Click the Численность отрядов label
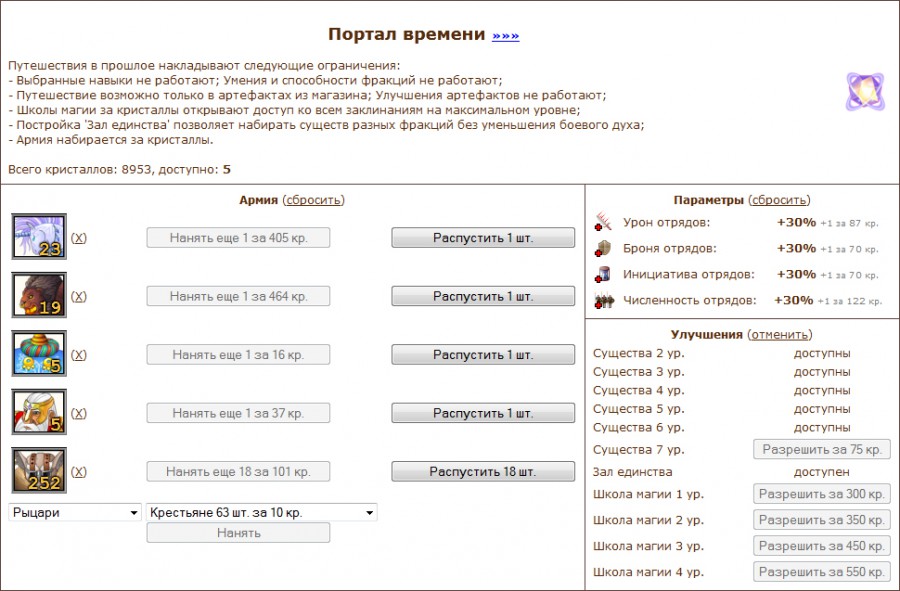The width and height of the screenshot is (900, 591). tap(690, 300)
